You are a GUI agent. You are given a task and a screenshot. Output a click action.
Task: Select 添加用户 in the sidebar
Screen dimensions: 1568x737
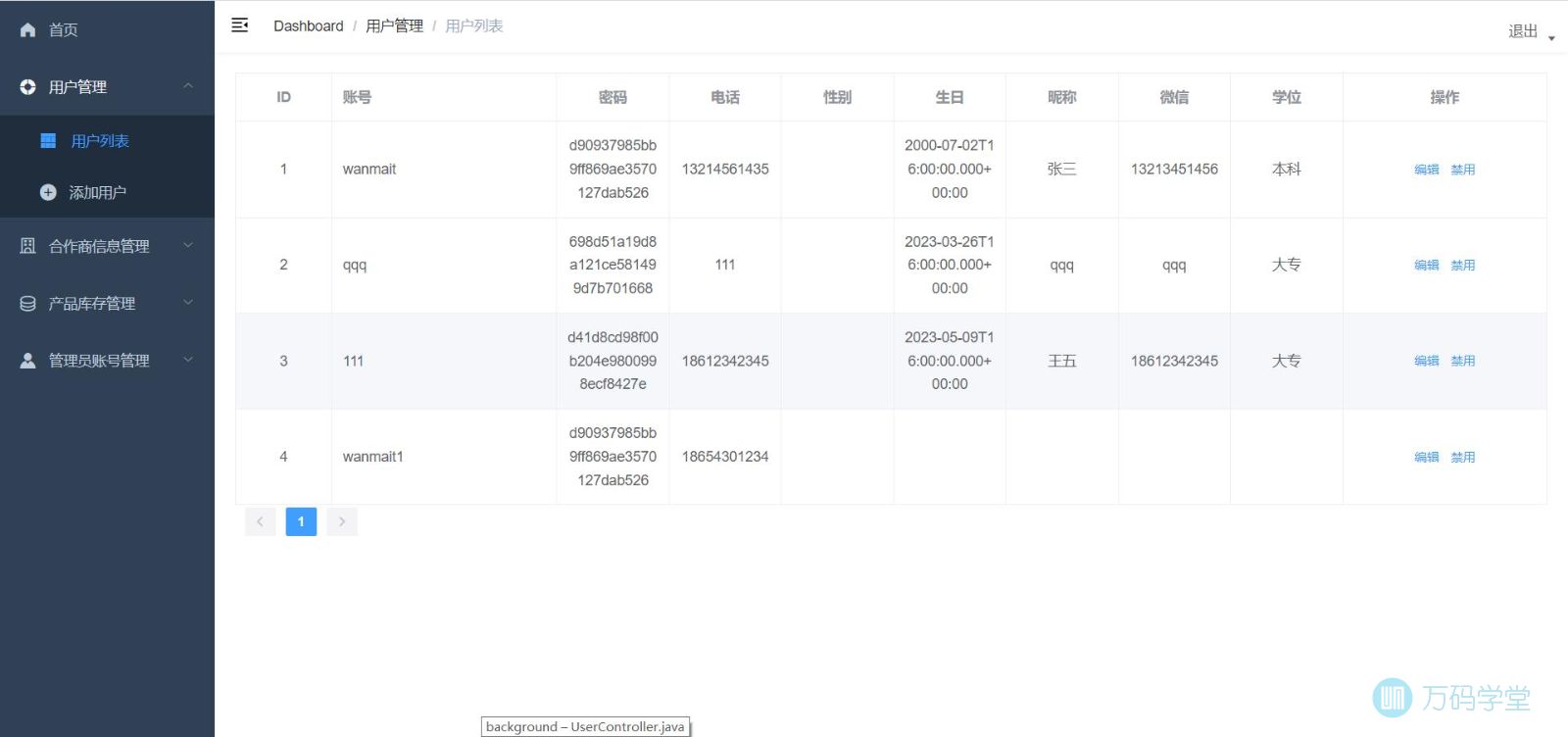(97, 193)
